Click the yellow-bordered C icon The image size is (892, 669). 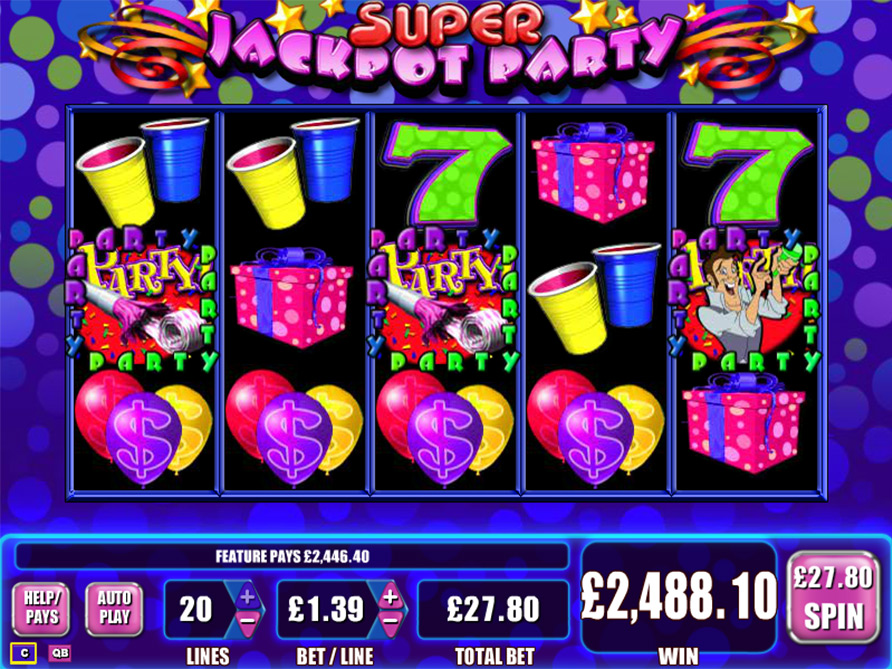coord(24,653)
